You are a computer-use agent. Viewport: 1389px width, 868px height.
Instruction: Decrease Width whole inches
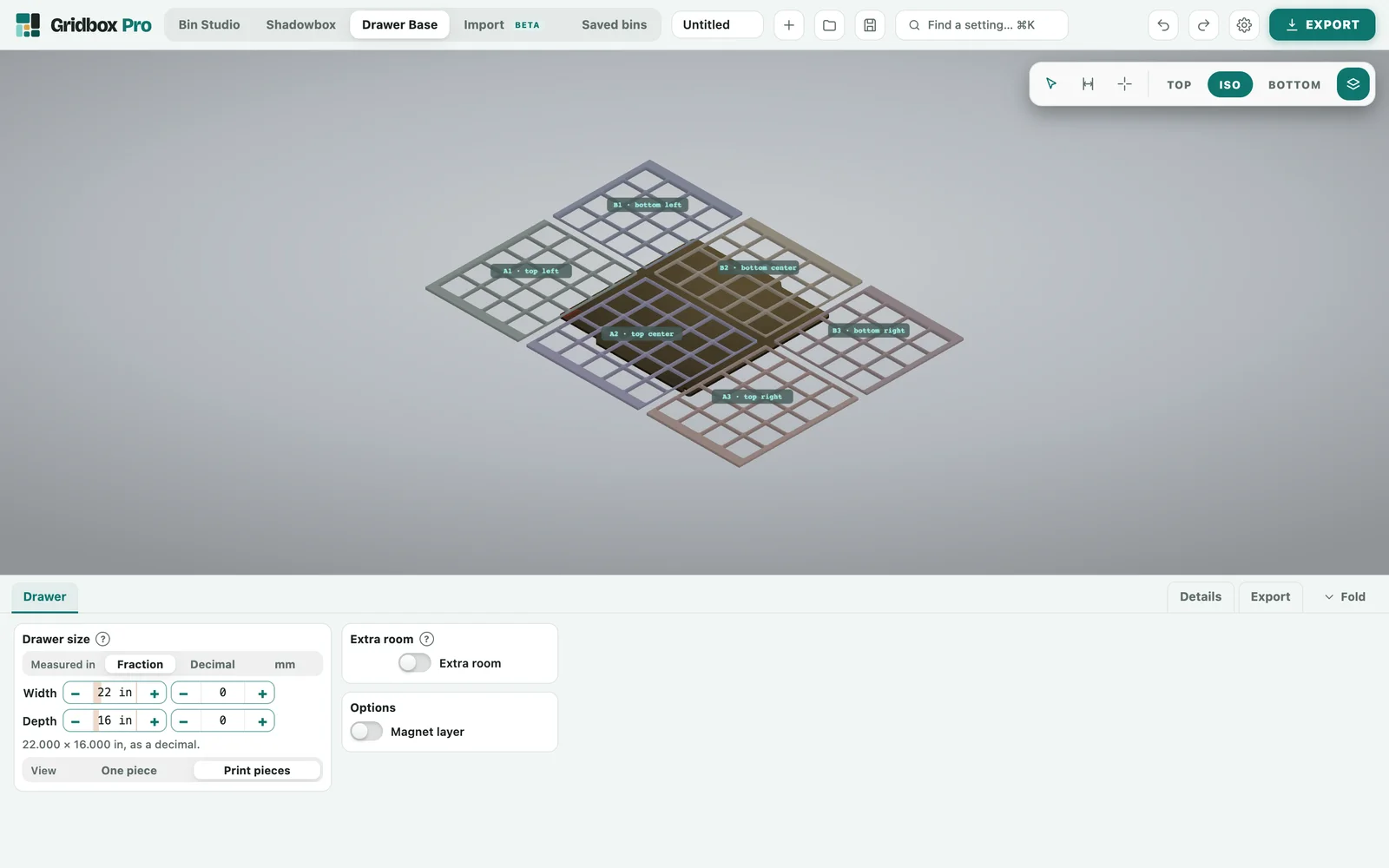pyautogui.click(x=76, y=694)
